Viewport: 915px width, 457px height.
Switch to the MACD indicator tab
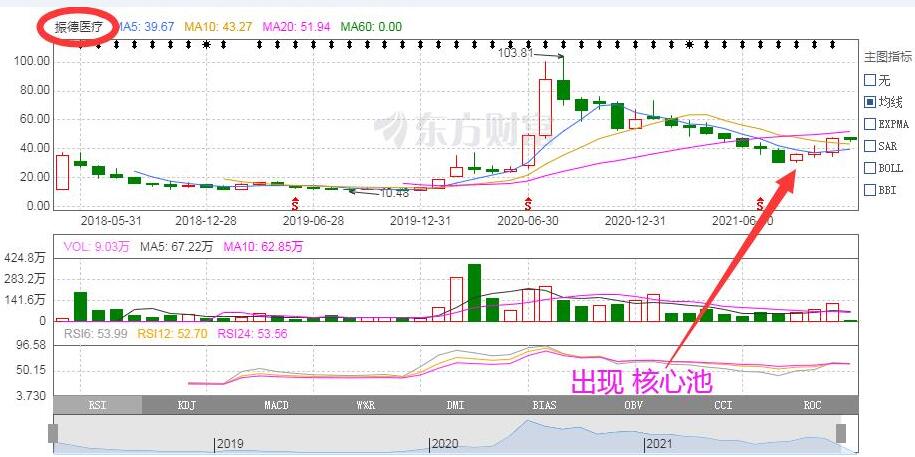(276, 405)
